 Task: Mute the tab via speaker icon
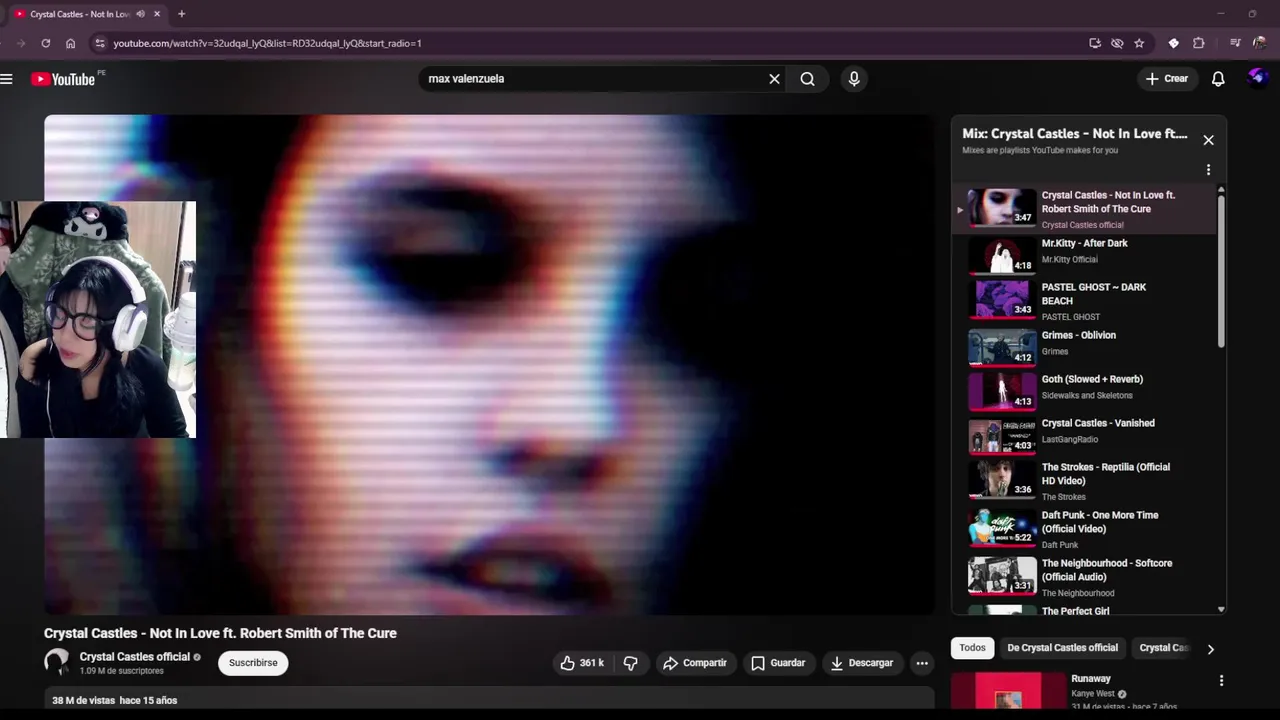point(140,14)
